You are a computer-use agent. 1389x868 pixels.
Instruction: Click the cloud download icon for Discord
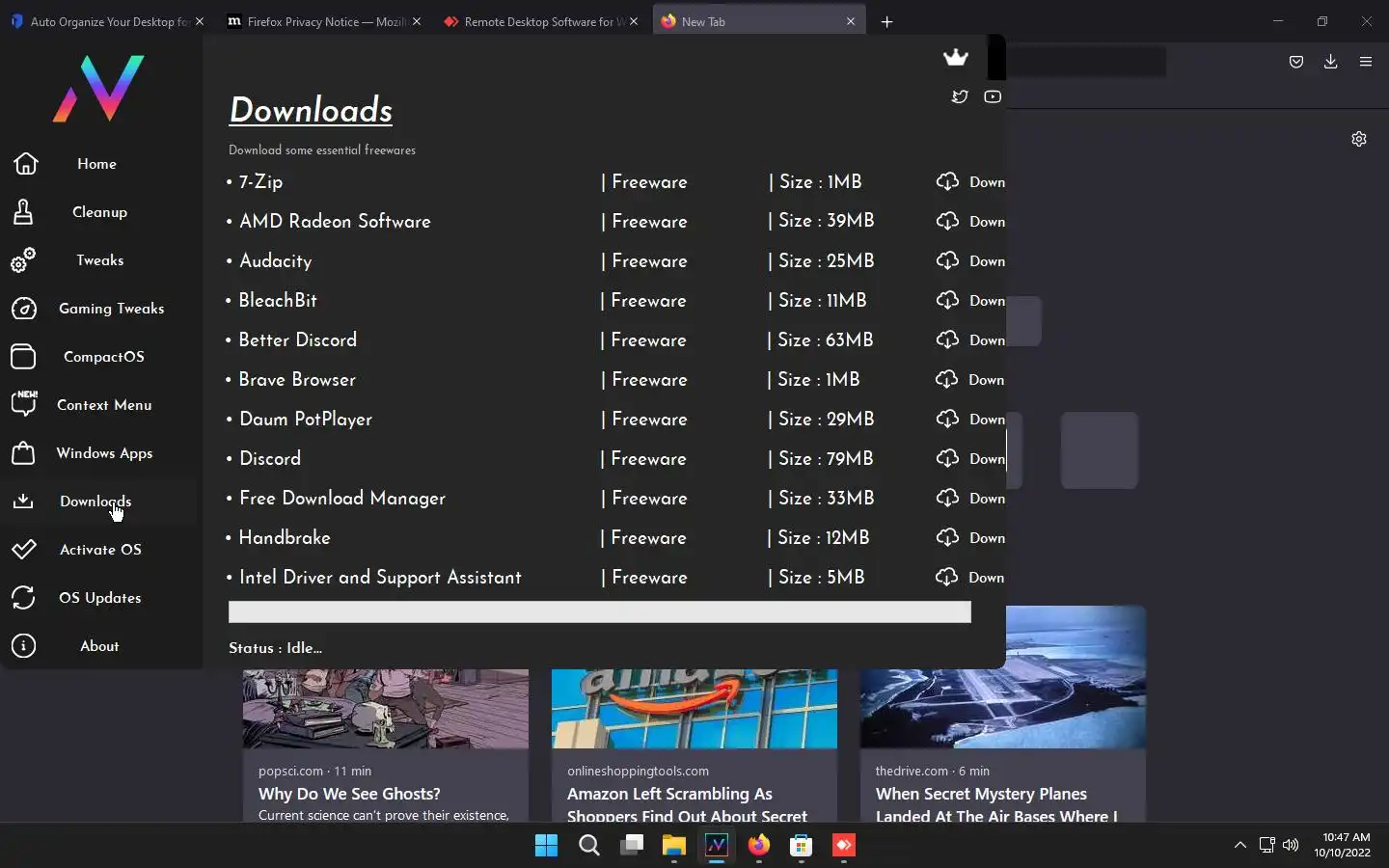point(947,458)
